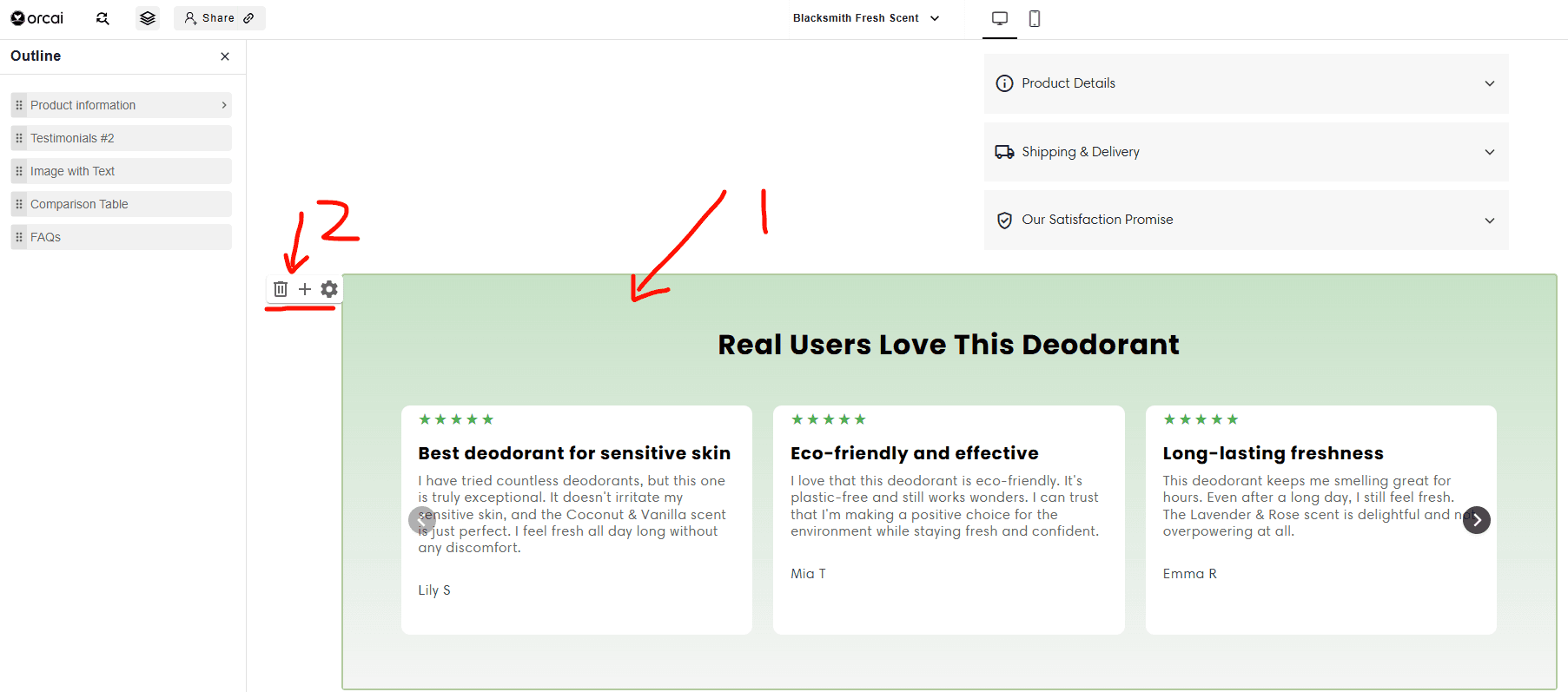Click reviewer name Lily S

pos(434,590)
